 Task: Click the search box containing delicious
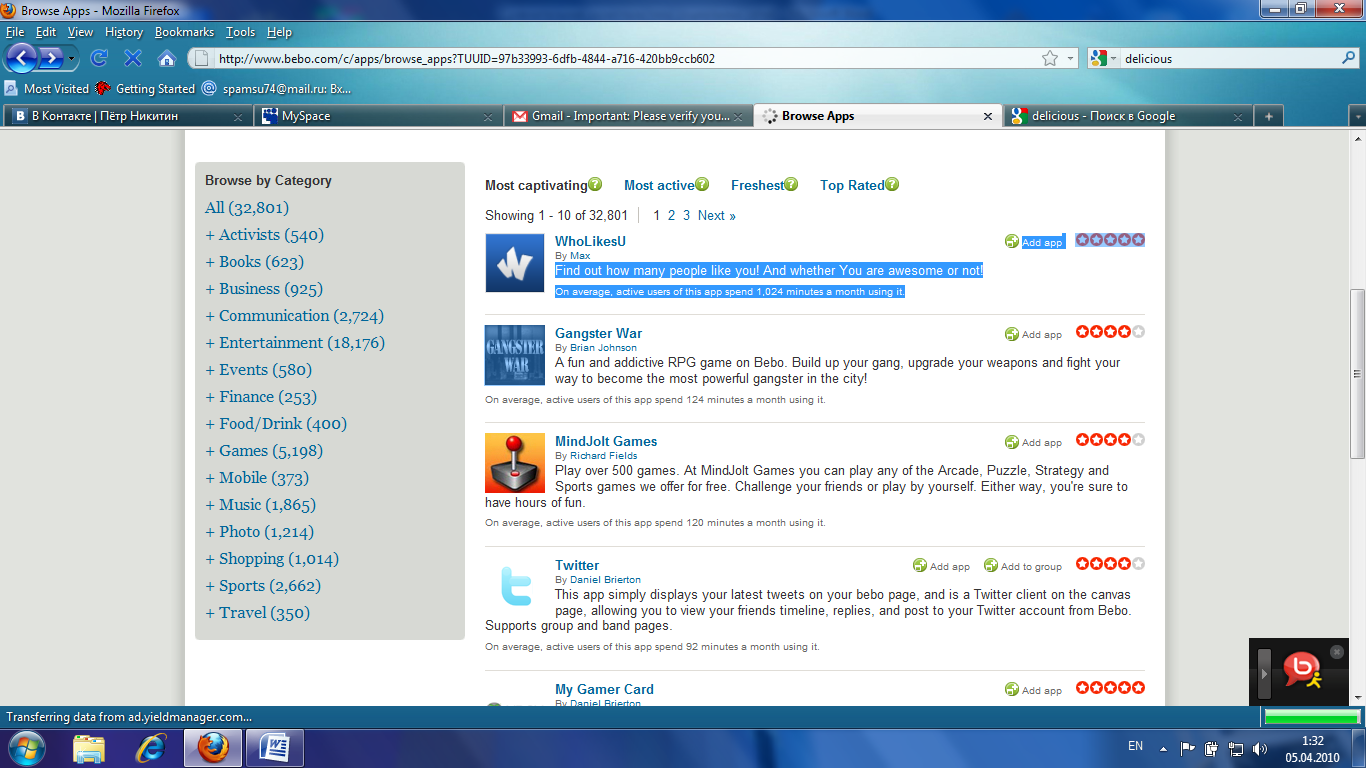[1230, 58]
